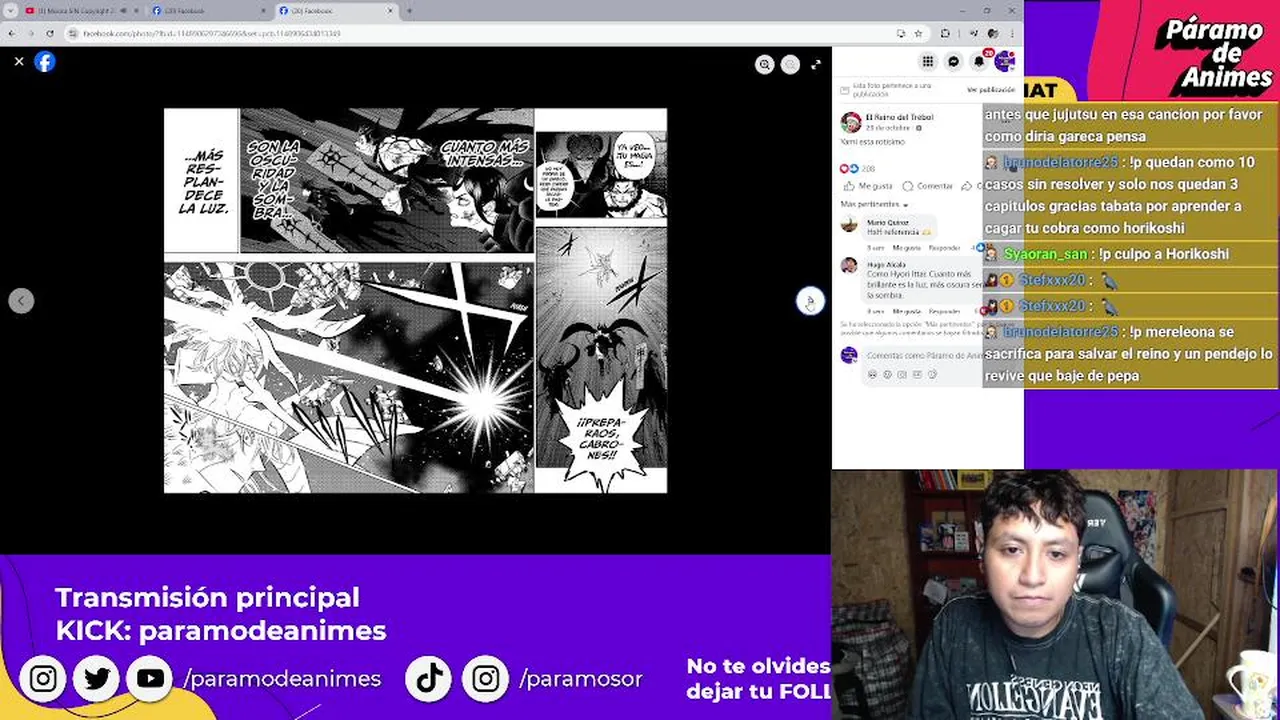The width and height of the screenshot is (1280, 720).
Task: Reload the current page
Action: pos(50,33)
